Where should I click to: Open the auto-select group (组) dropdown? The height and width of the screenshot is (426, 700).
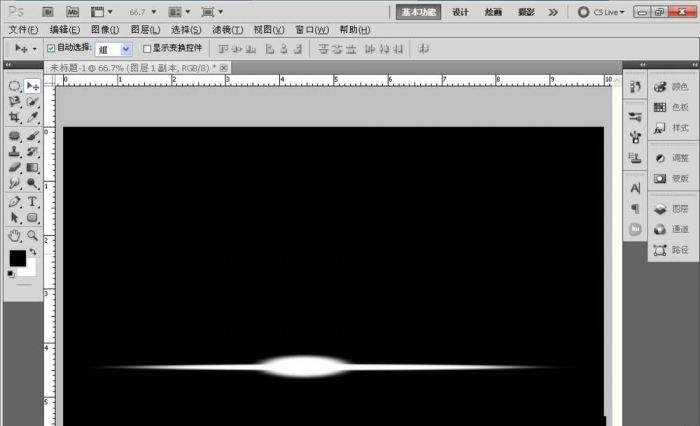[125, 48]
